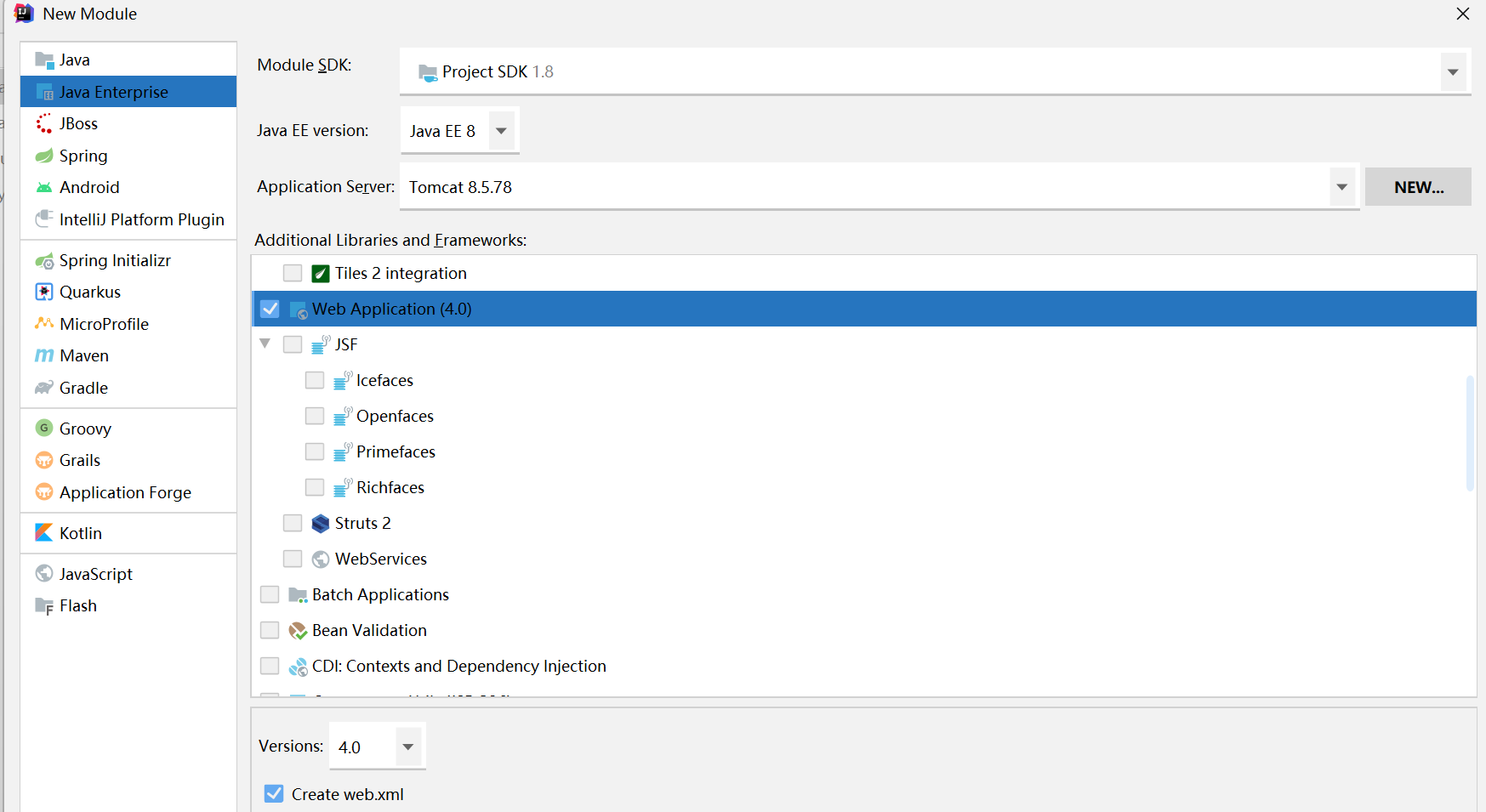Click the Maven 'm' icon
The image size is (1486, 812).
pos(44,355)
